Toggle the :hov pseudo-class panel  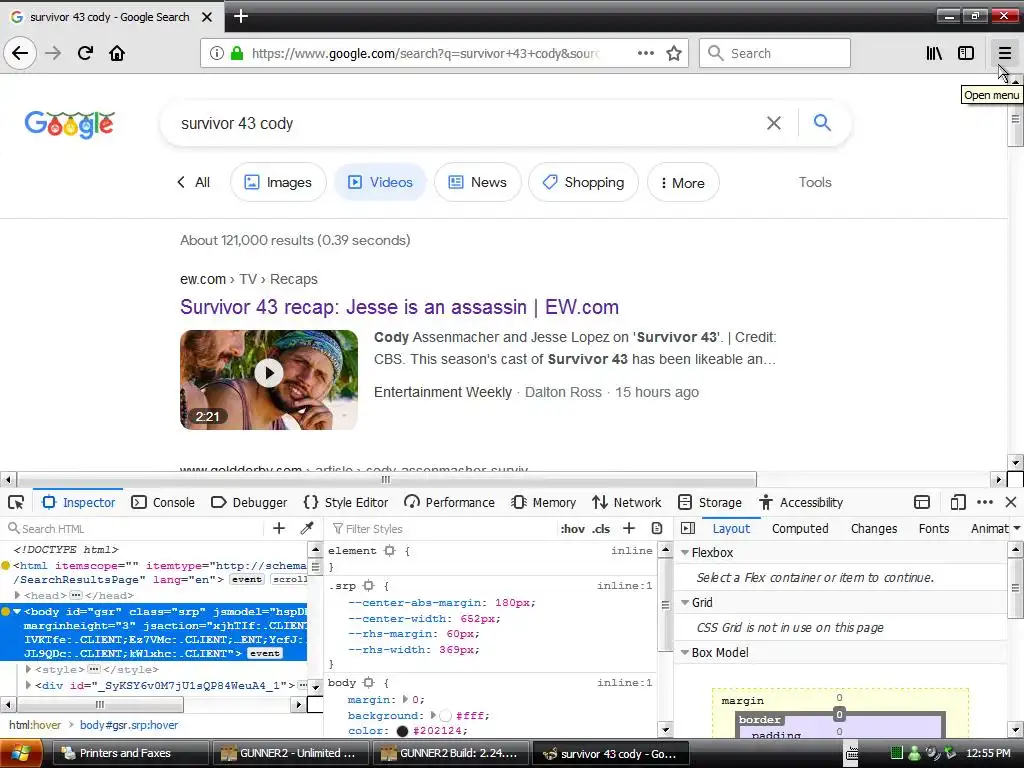pyautogui.click(x=573, y=529)
